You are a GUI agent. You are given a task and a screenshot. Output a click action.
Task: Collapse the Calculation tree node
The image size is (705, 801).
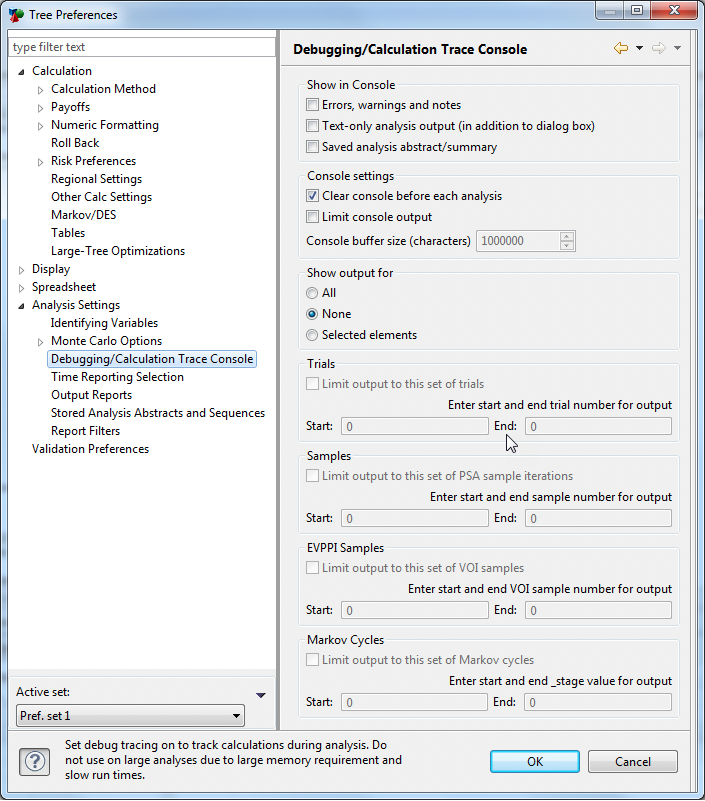[22, 71]
